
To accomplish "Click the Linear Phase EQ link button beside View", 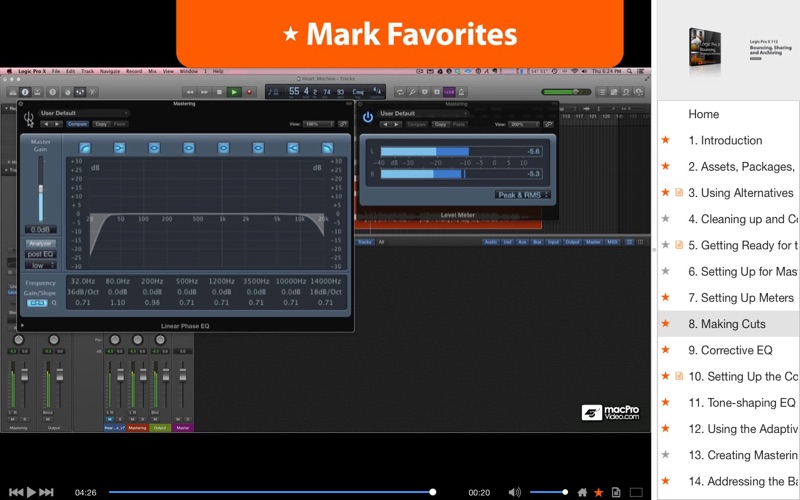I will tap(343, 124).
